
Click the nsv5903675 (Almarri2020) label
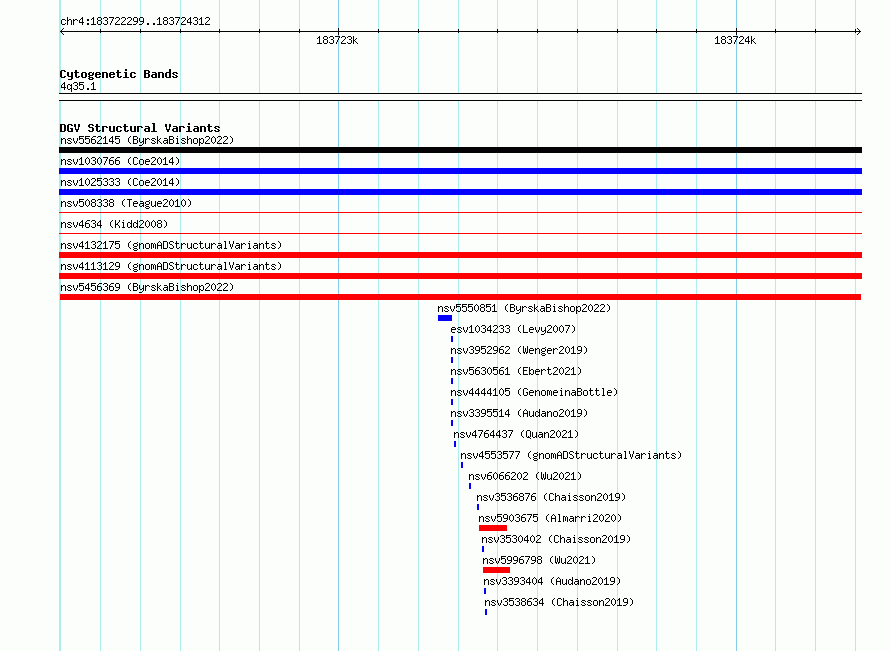pos(550,518)
